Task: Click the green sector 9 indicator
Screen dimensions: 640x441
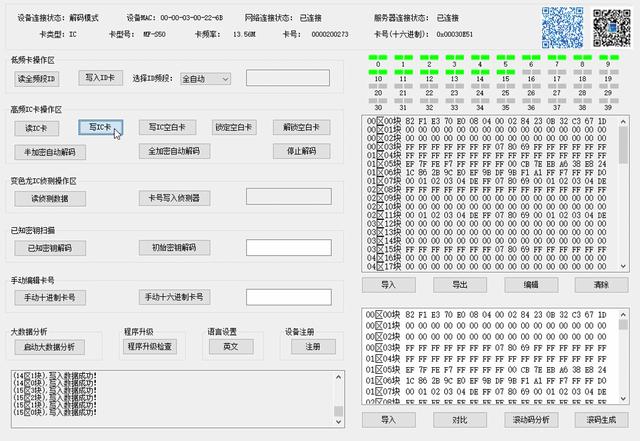Action: point(608,58)
